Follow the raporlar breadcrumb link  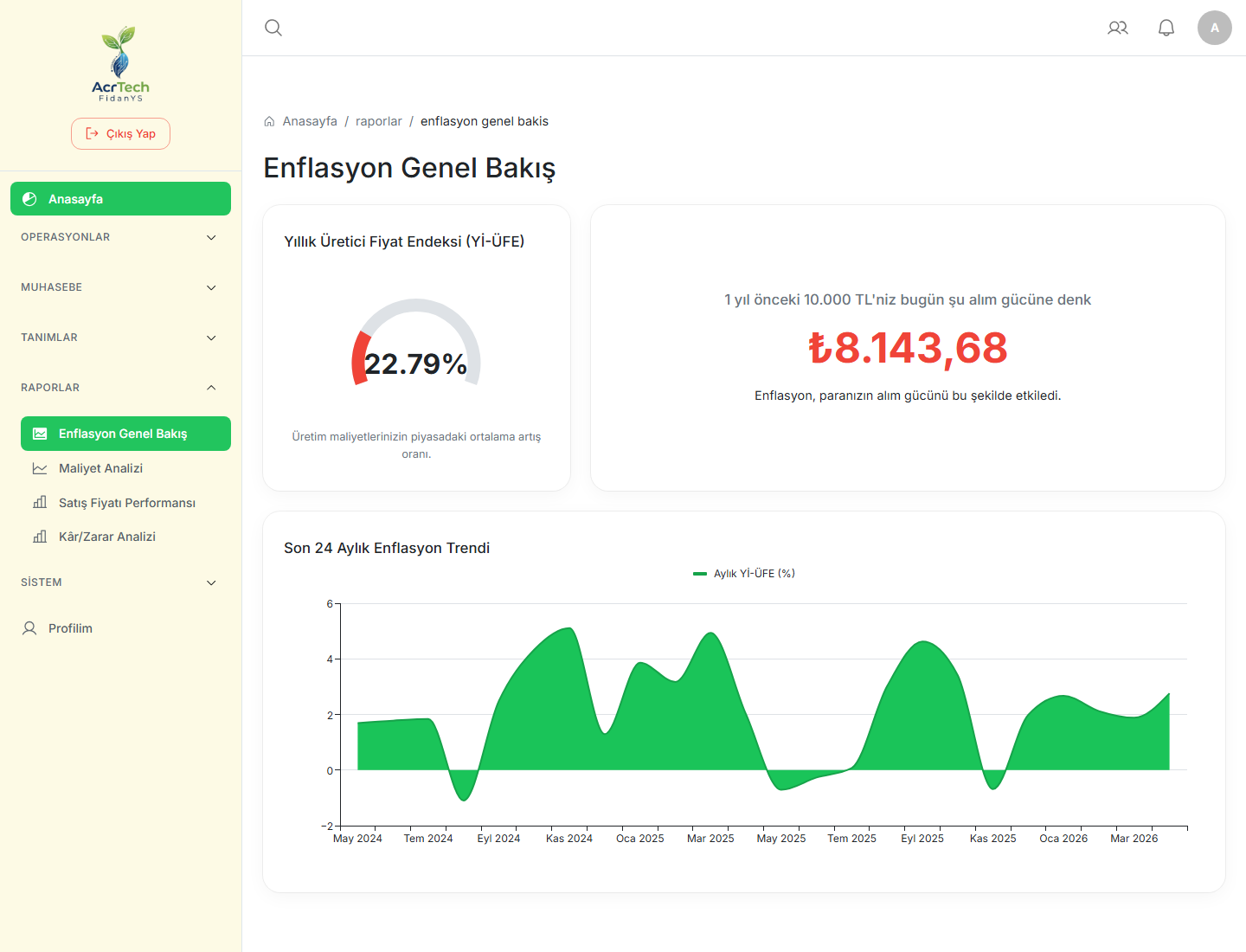pyautogui.click(x=379, y=121)
